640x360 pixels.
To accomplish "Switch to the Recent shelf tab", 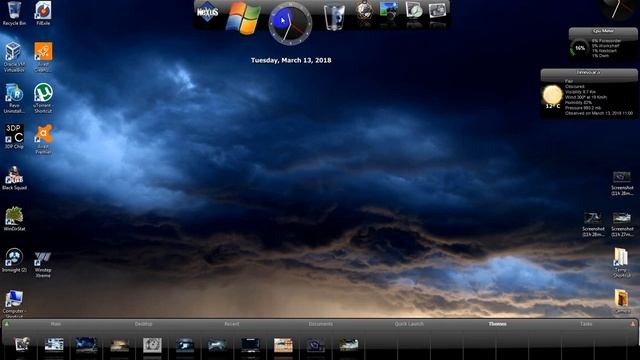I will tap(231, 324).
